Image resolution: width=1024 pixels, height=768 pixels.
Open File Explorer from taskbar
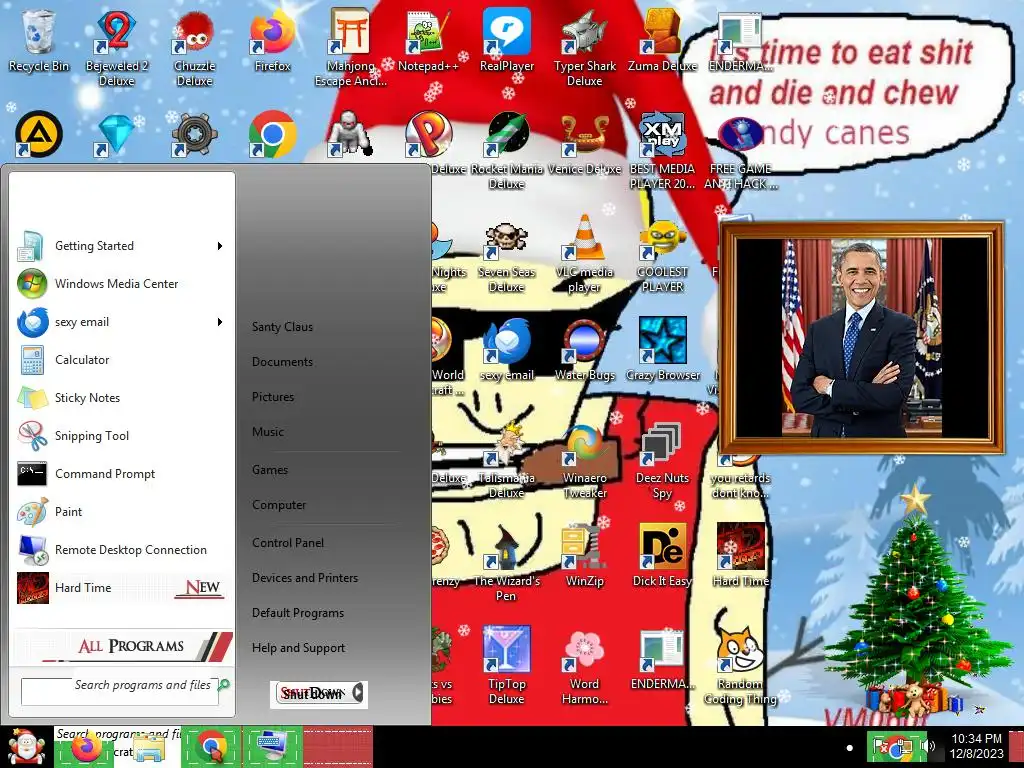[149, 747]
